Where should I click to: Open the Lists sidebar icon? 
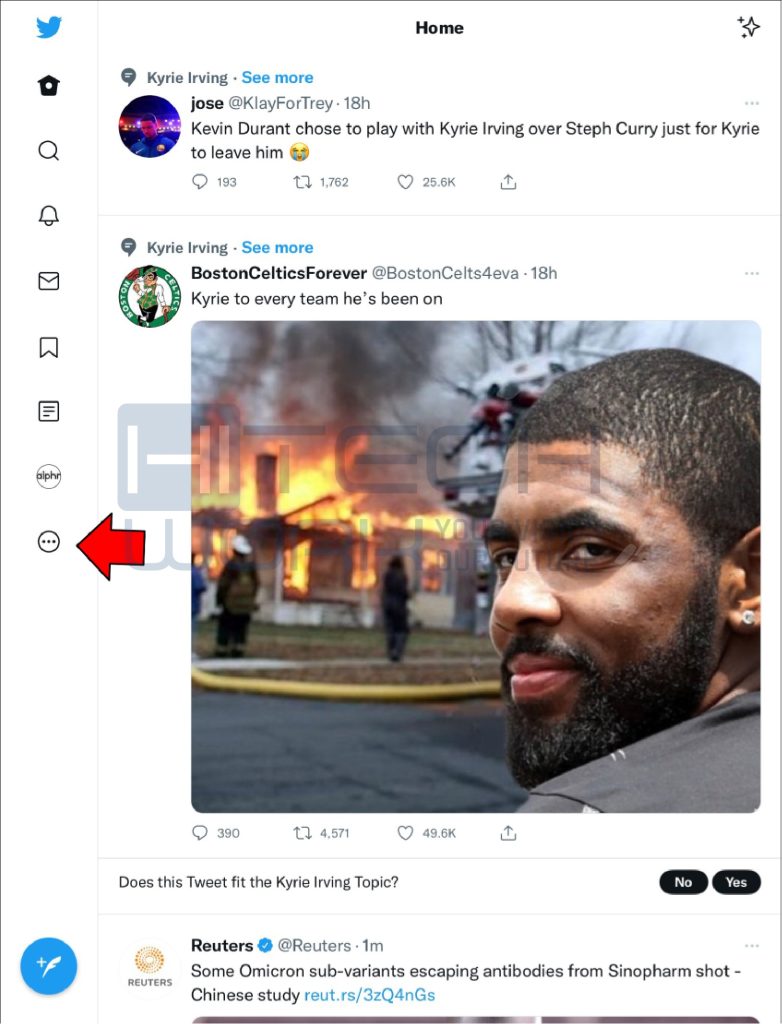click(x=48, y=411)
